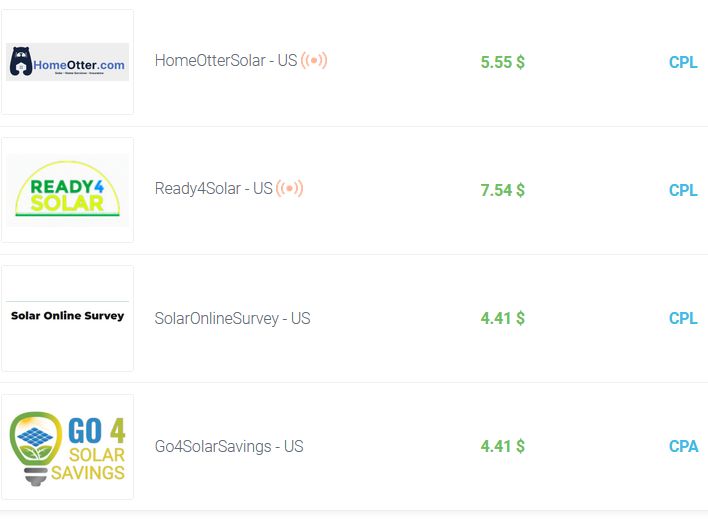
Task: Click the HomeOtter.com text in the logo
Action: coord(80,66)
